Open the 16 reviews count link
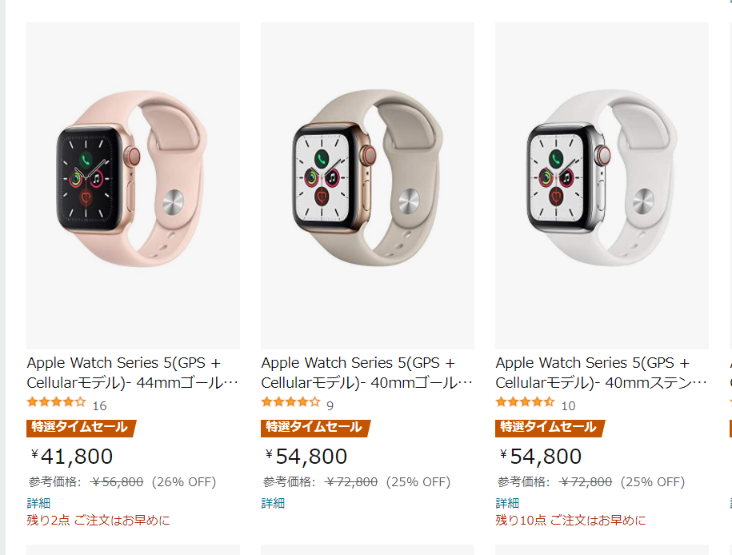This screenshot has height=555, width=732. [x=99, y=406]
